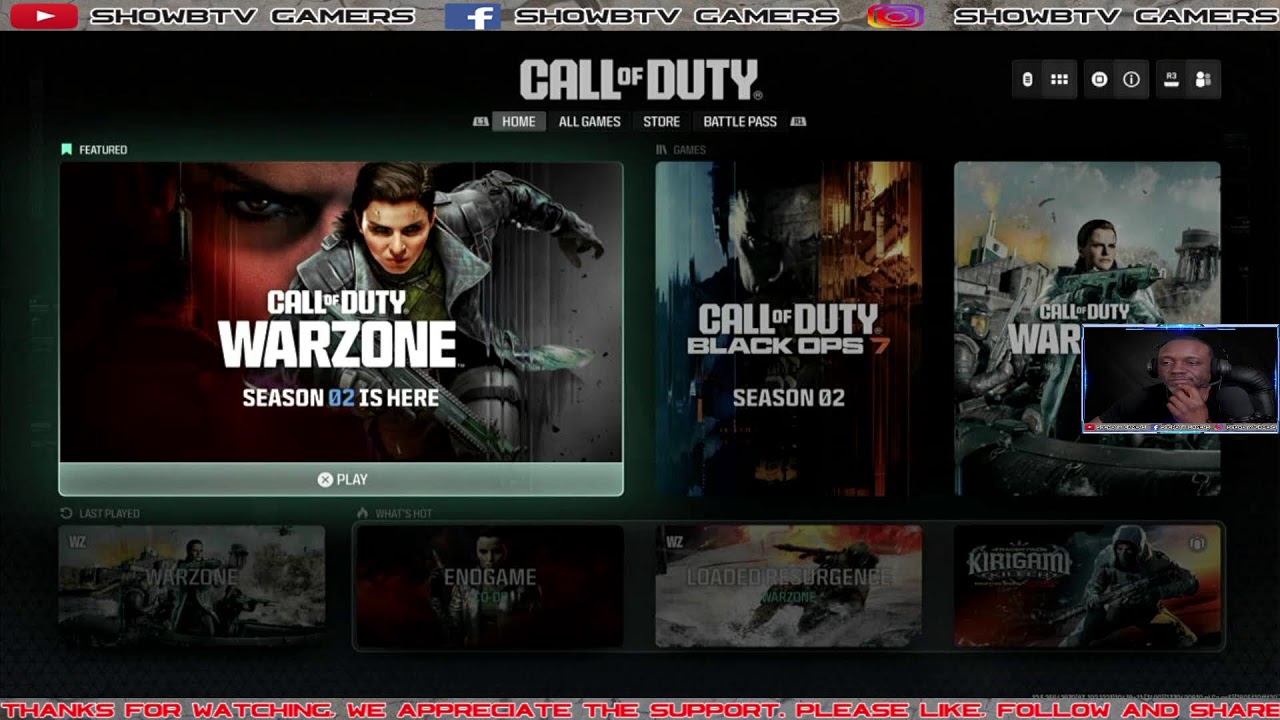Click the square button prompt icon

(1099, 80)
